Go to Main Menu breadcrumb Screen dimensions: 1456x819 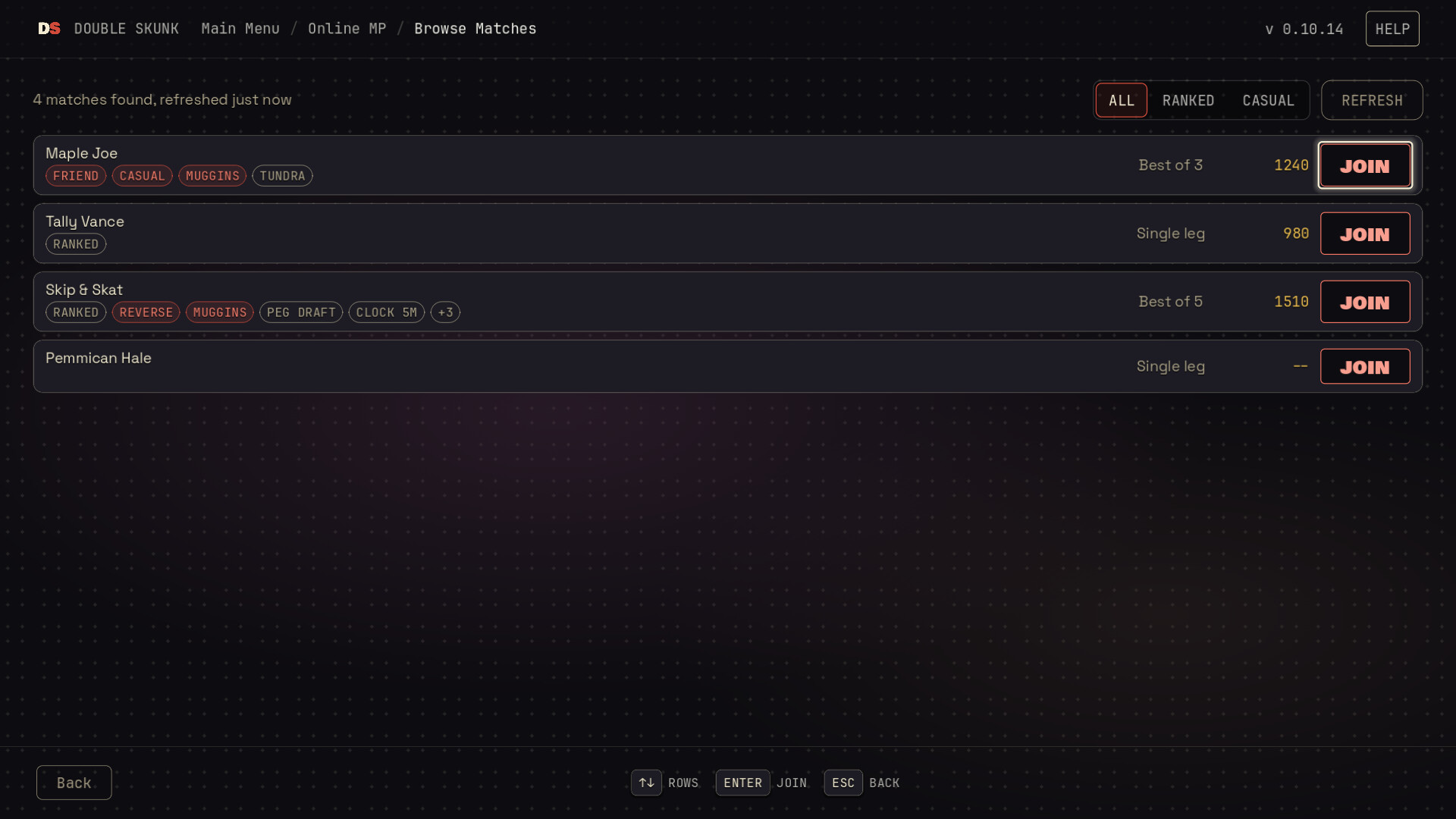[x=240, y=29]
